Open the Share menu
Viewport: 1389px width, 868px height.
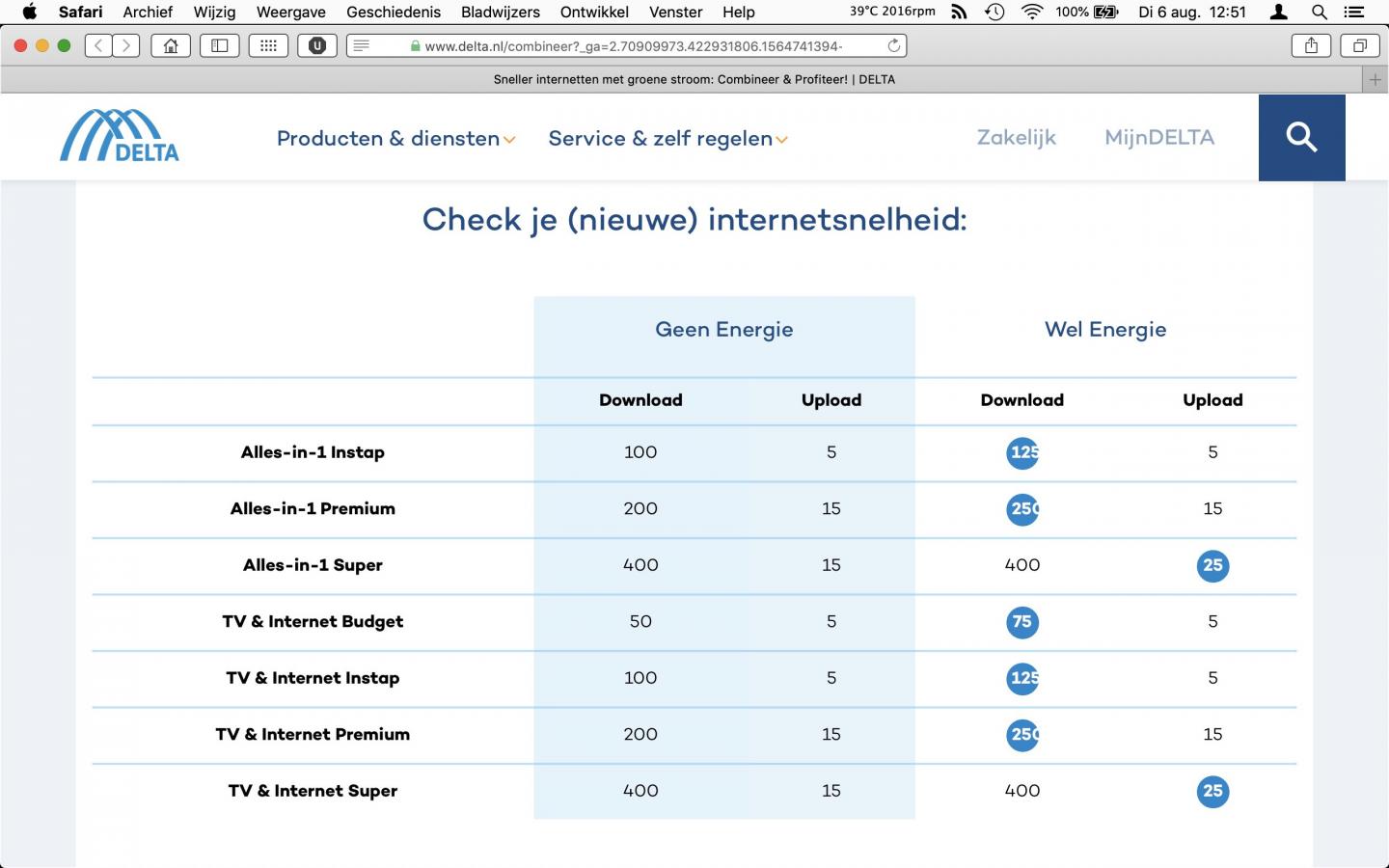click(x=1311, y=45)
